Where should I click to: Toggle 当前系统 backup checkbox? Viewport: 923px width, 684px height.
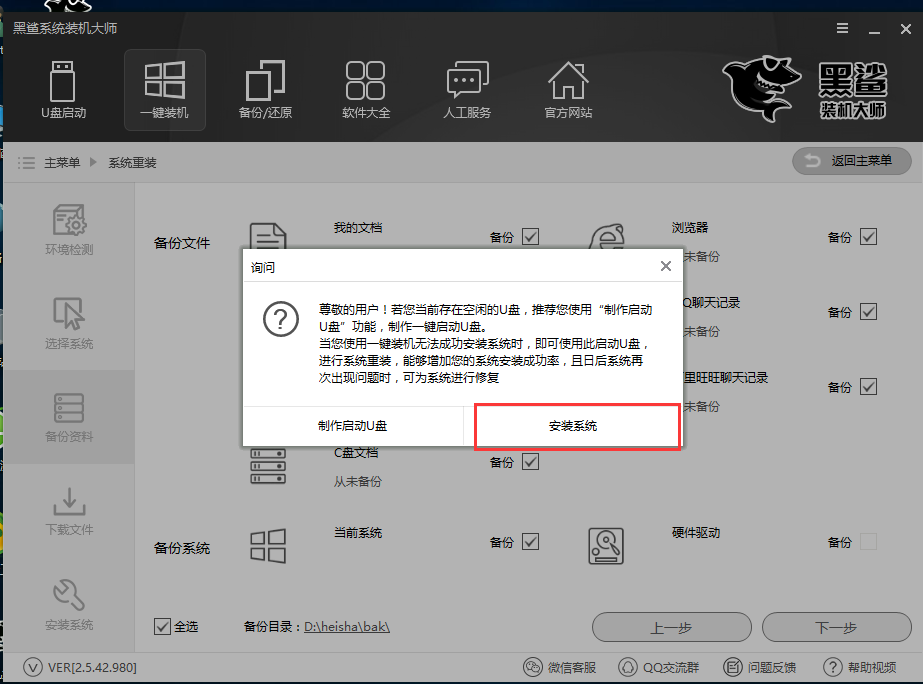point(530,542)
